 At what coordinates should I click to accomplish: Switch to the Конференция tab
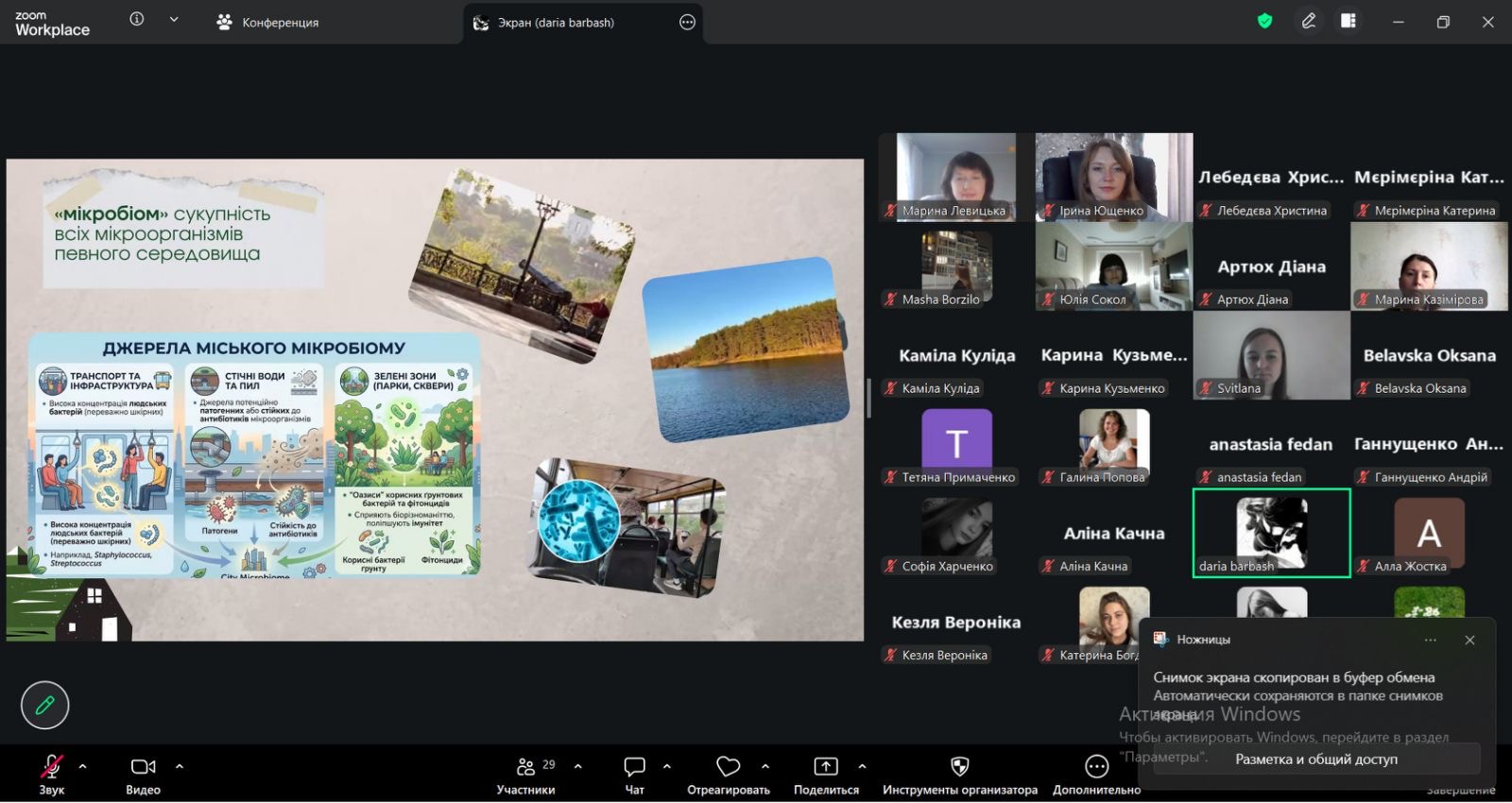point(267,22)
